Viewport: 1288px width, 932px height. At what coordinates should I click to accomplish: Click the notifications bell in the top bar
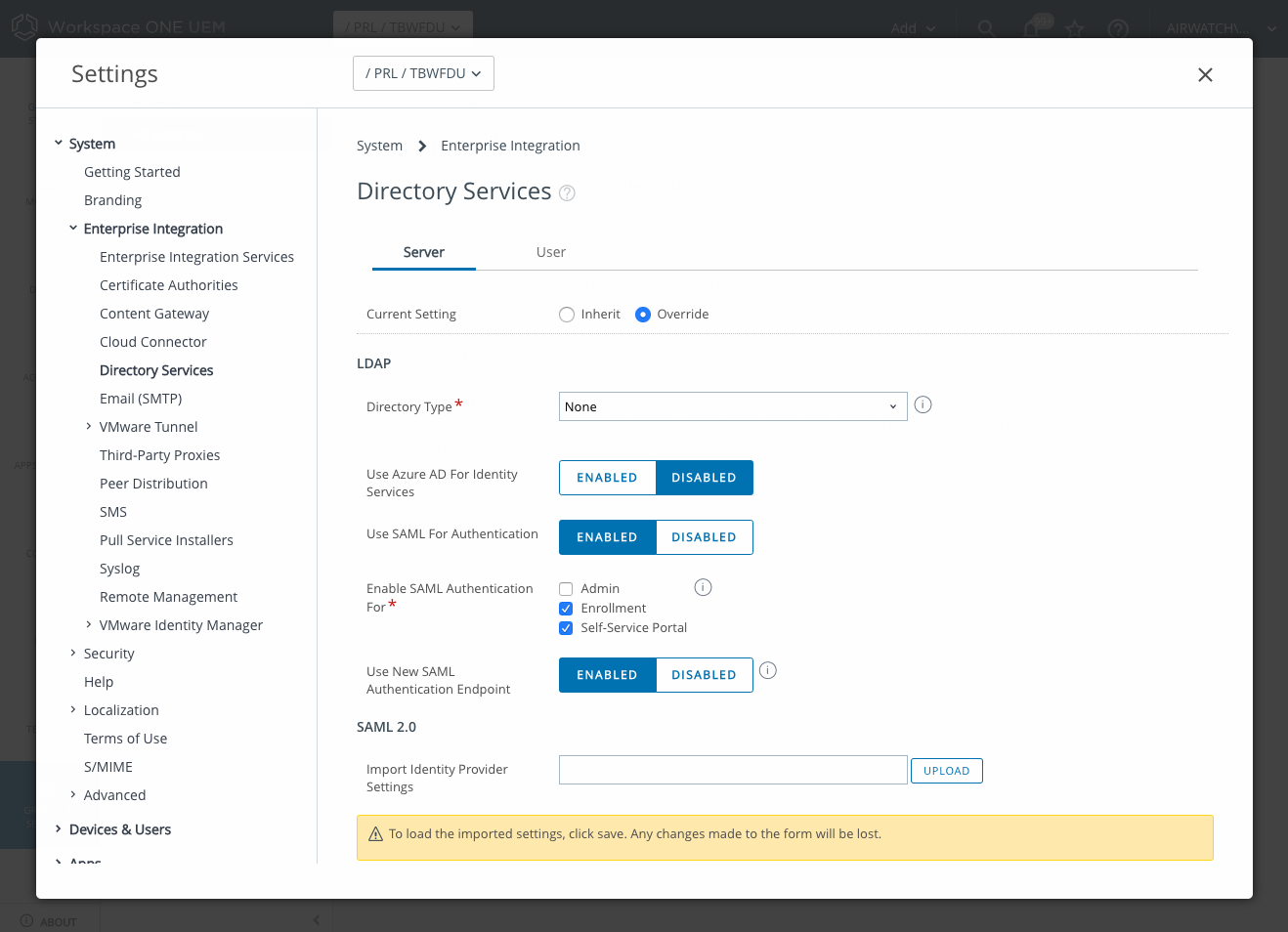pos(1032,28)
